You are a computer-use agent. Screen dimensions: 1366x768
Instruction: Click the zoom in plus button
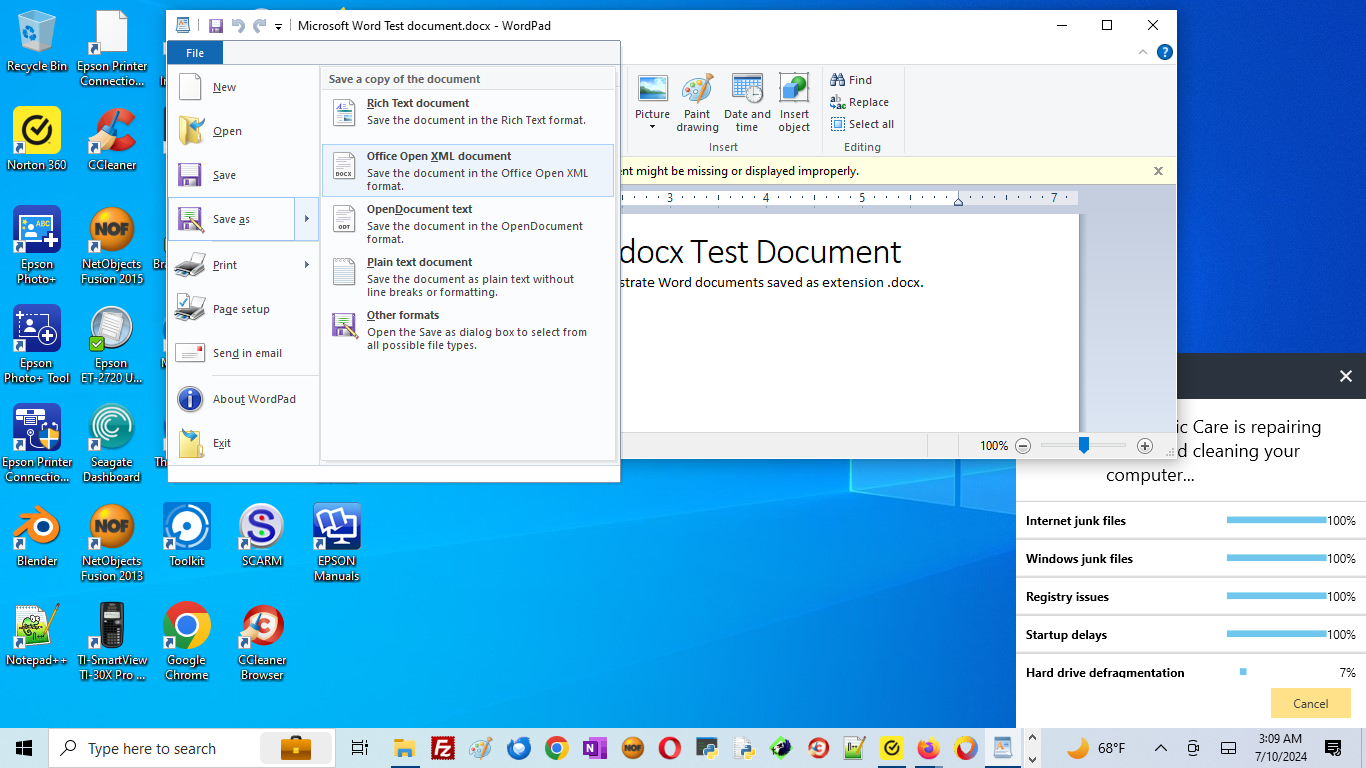[1145, 446]
